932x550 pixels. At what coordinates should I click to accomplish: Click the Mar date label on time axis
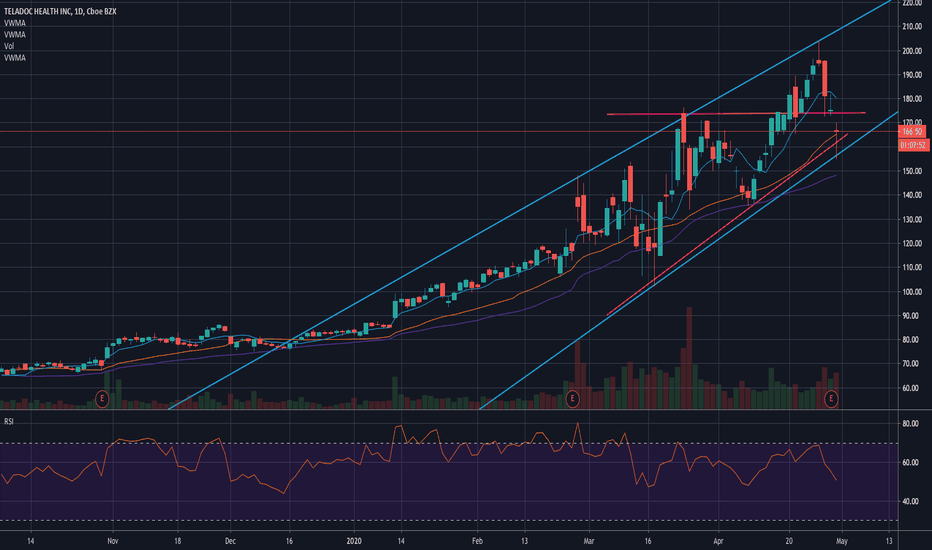coord(589,541)
